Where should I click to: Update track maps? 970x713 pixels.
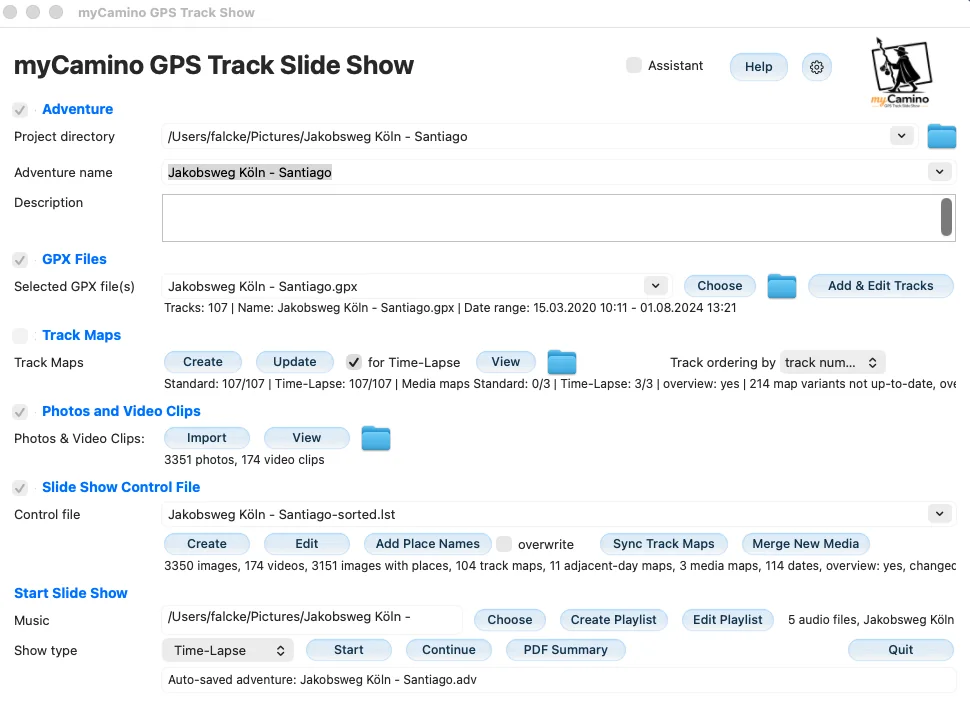coord(294,362)
